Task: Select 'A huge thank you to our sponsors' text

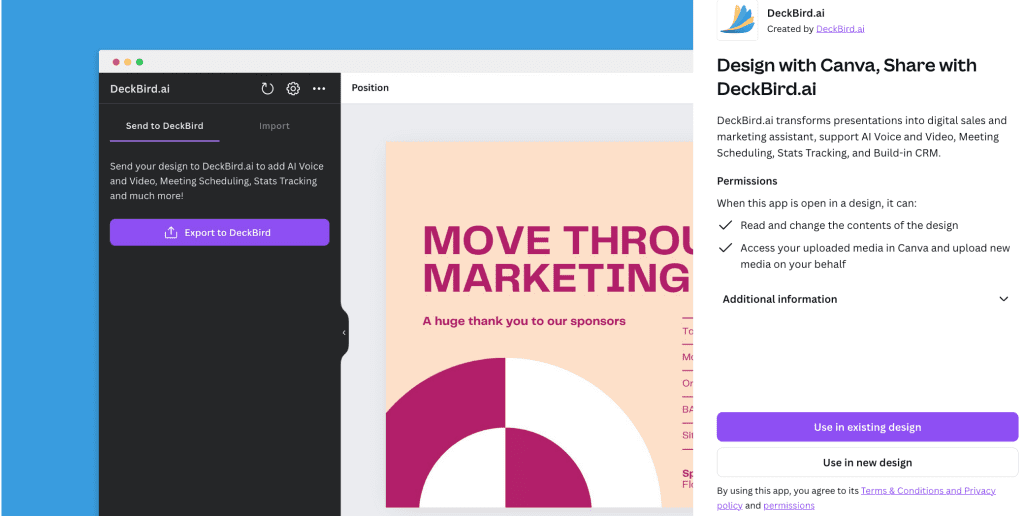Action: point(524,321)
